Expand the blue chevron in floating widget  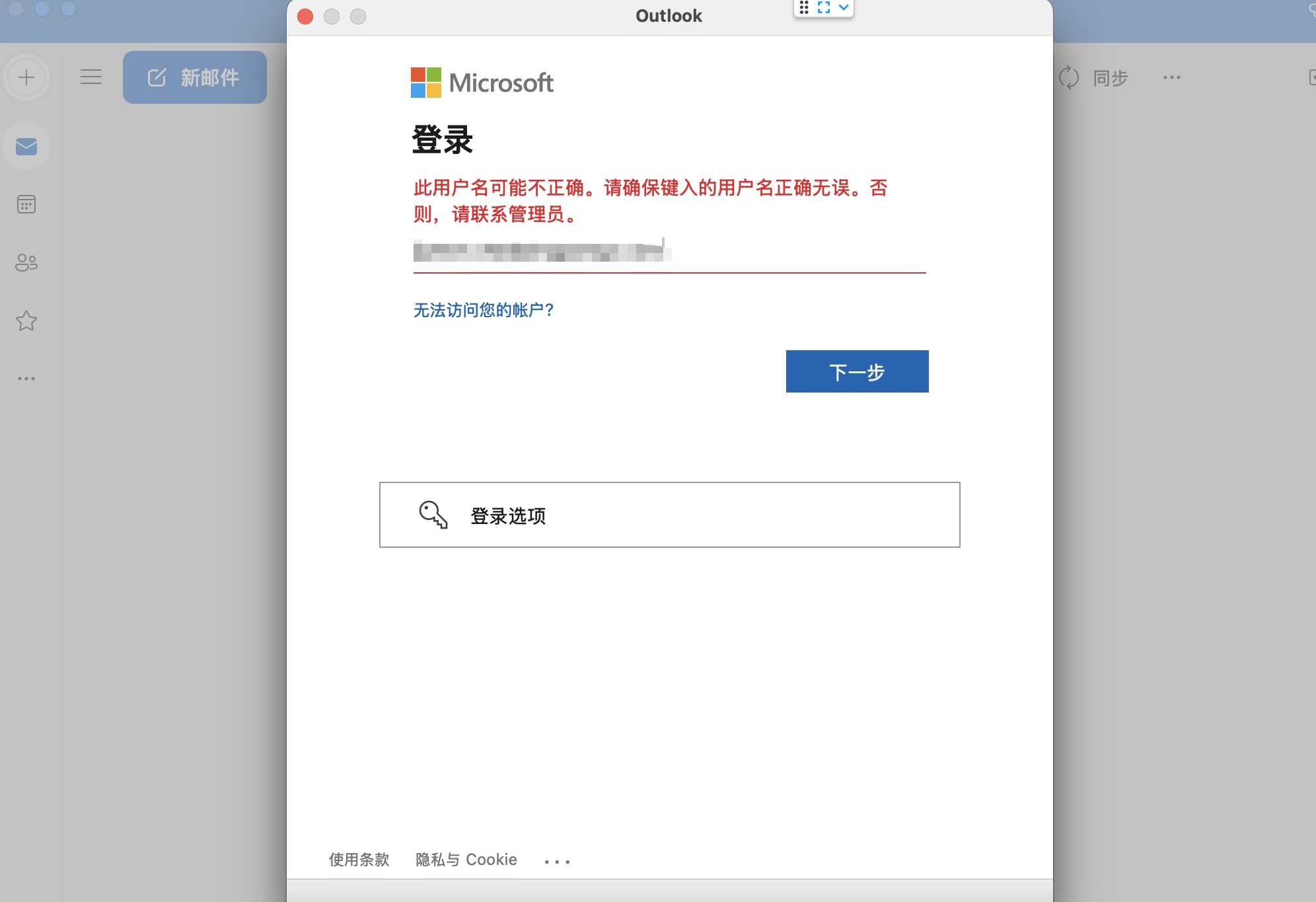click(843, 8)
